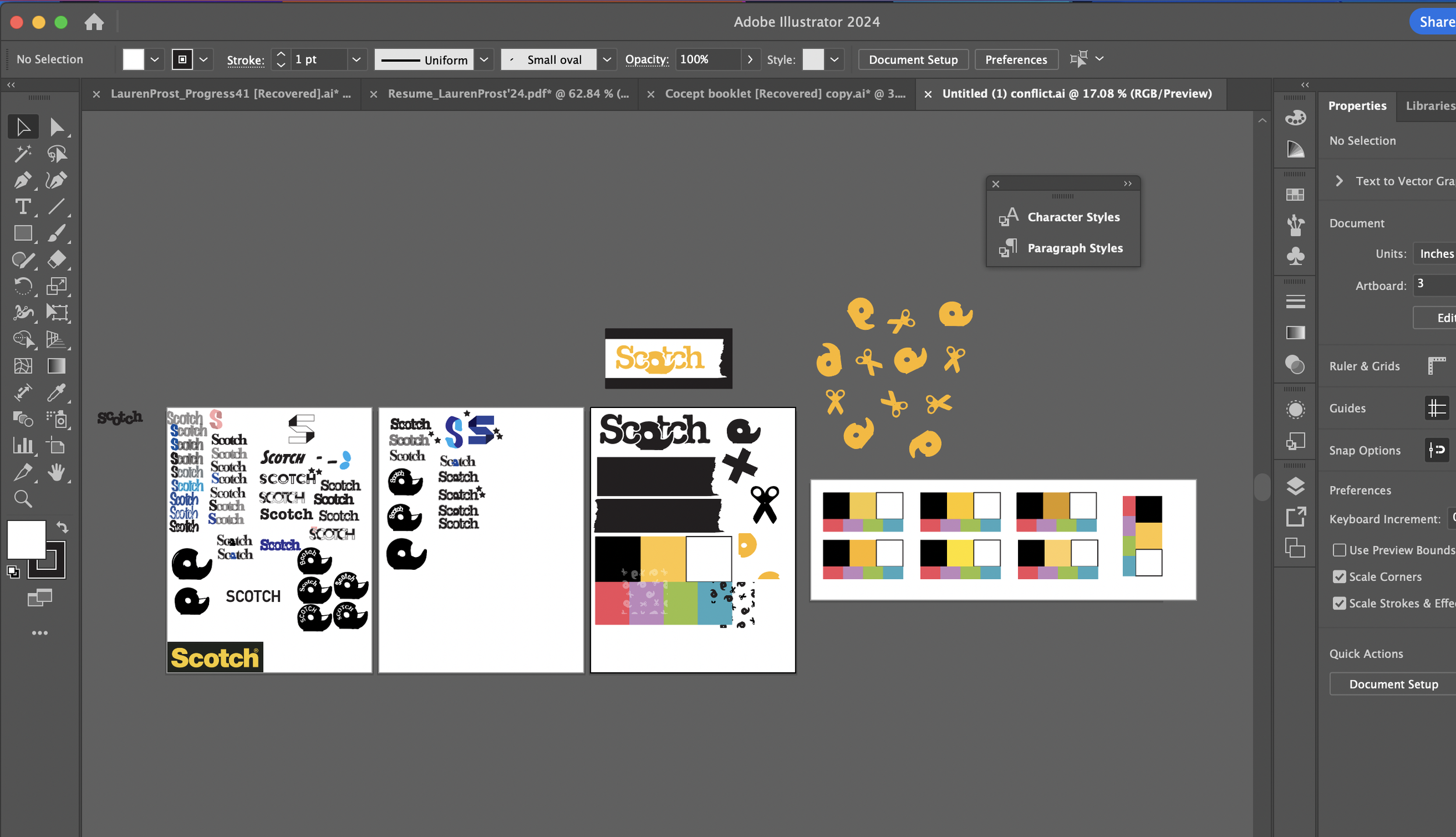The height and width of the screenshot is (837, 1456).
Task: Select the Type tool
Action: pos(23,207)
